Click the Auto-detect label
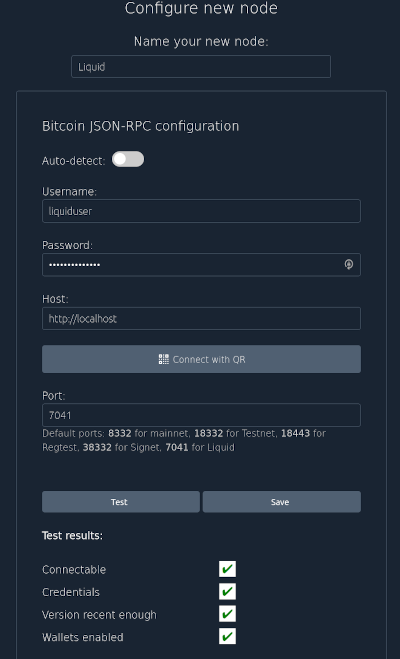 tap(74, 161)
